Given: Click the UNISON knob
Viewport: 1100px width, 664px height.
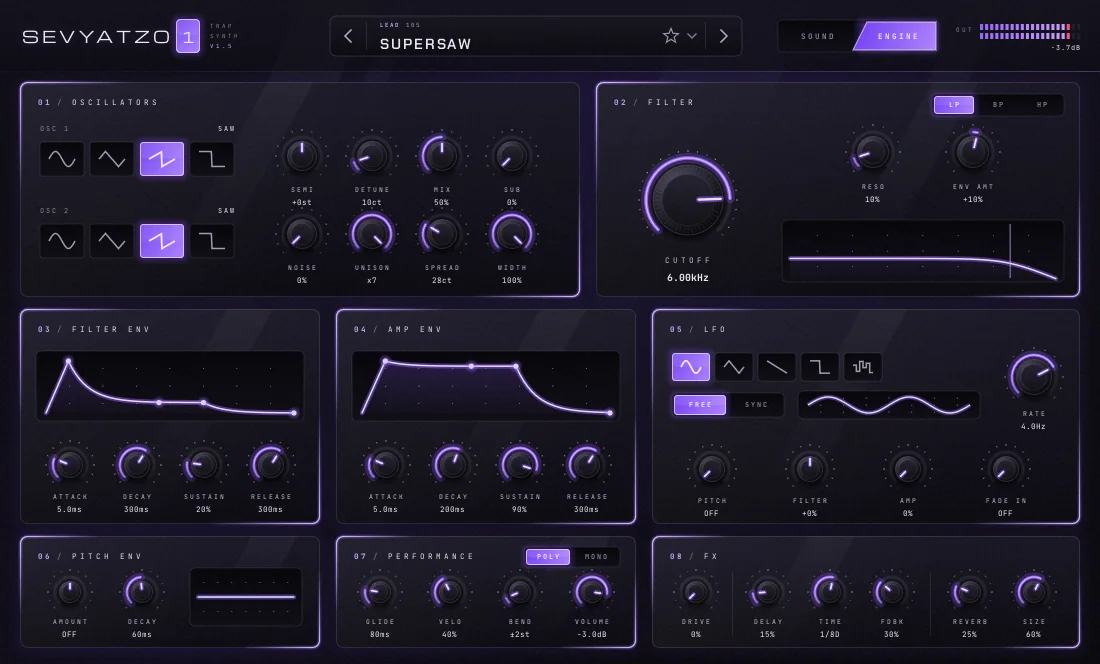Looking at the screenshot, I should tap(372, 235).
